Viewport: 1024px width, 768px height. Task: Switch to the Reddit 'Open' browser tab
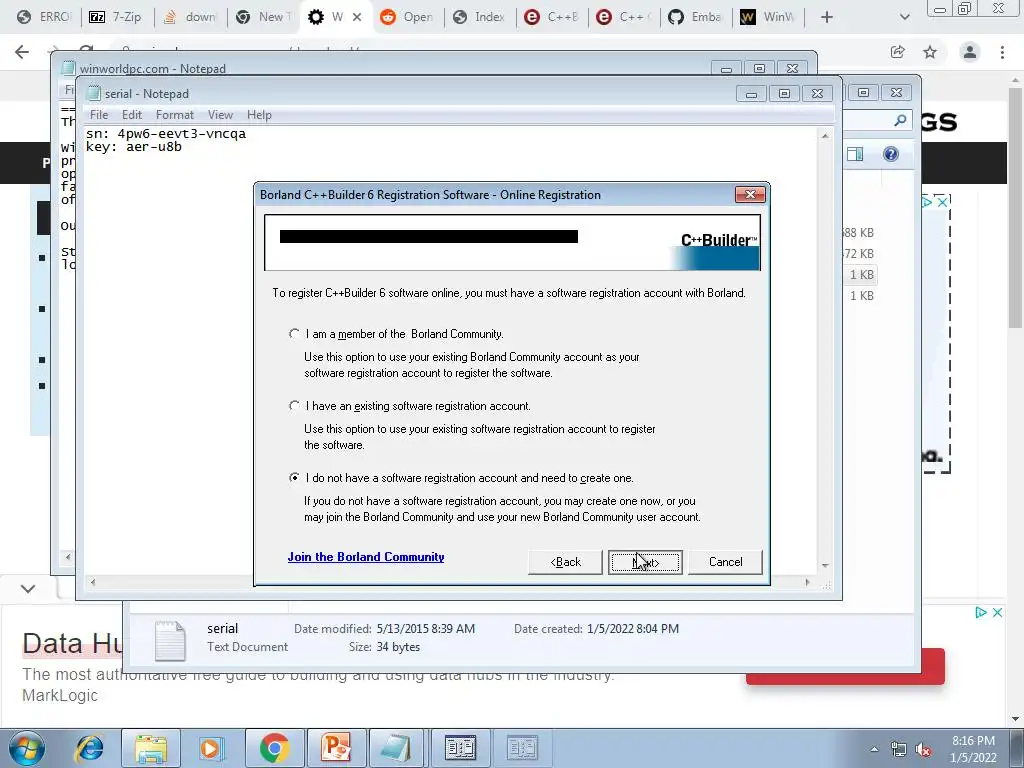pos(408,17)
